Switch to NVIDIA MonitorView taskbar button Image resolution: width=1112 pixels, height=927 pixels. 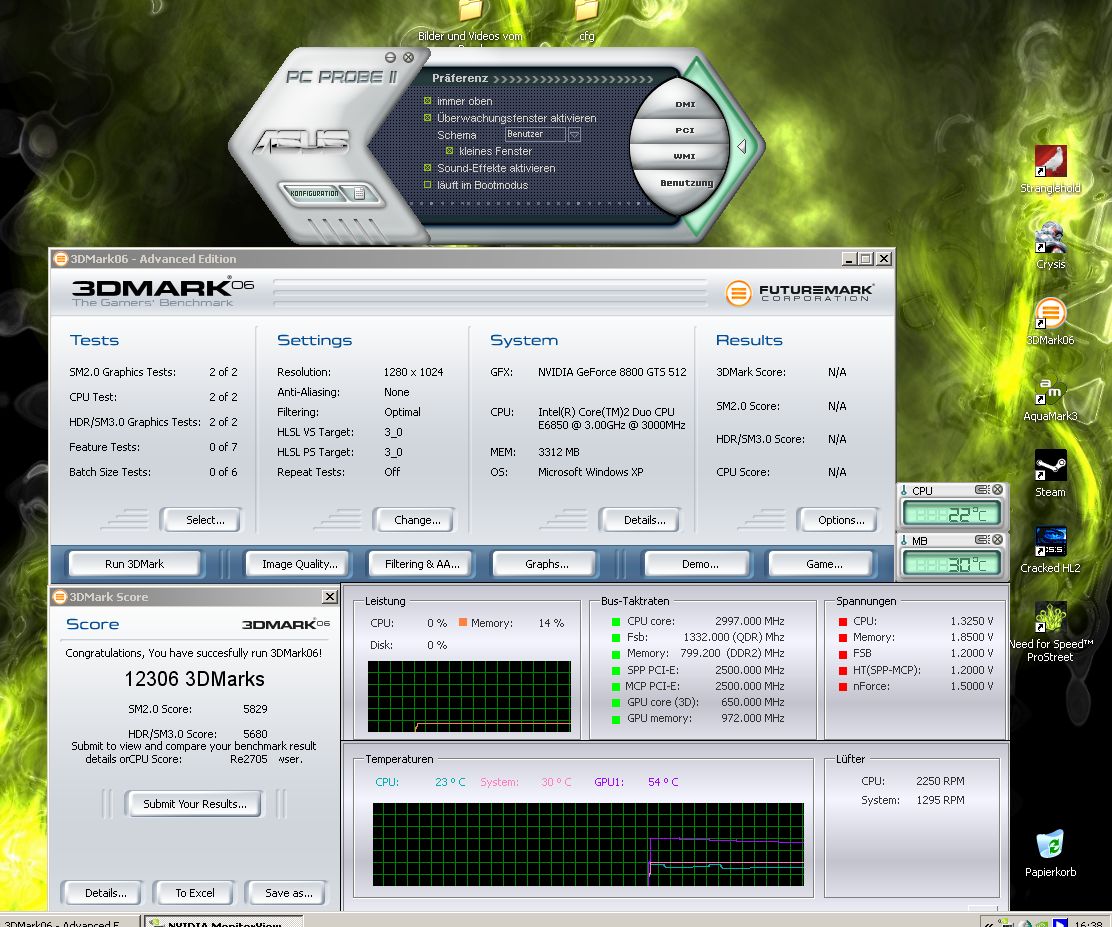(x=223, y=921)
